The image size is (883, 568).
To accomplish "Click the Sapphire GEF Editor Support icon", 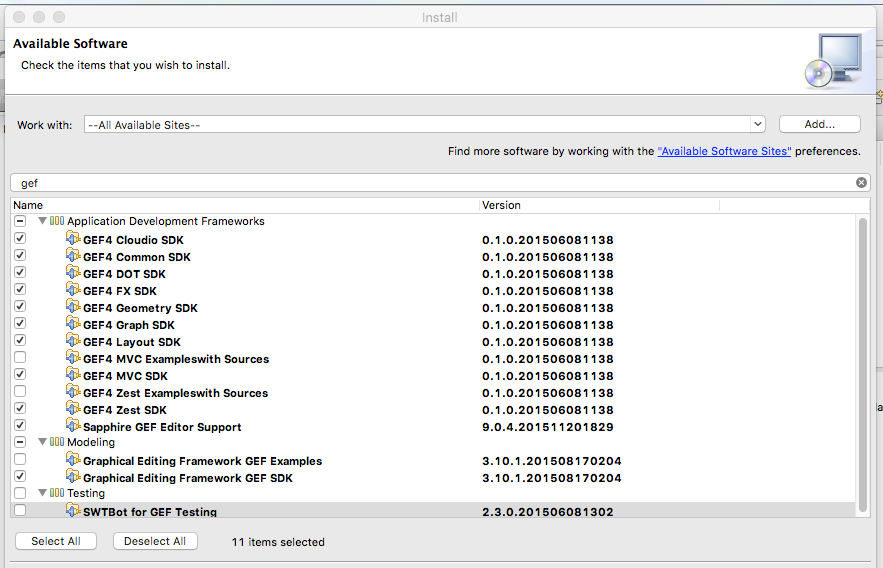I will [x=72, y=426].
